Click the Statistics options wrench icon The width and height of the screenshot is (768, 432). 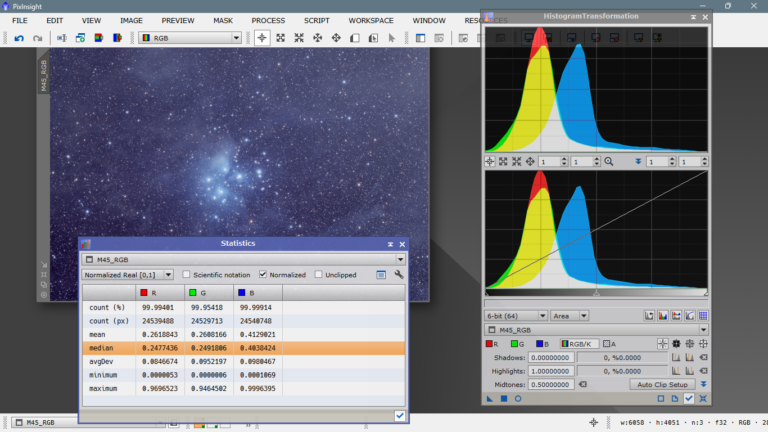(399, 274)
